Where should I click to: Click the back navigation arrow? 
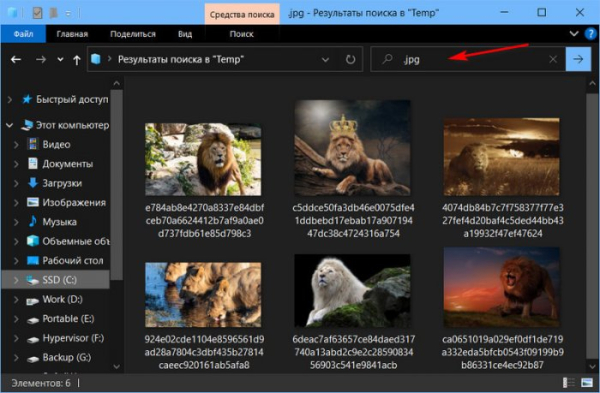(16, 59)
